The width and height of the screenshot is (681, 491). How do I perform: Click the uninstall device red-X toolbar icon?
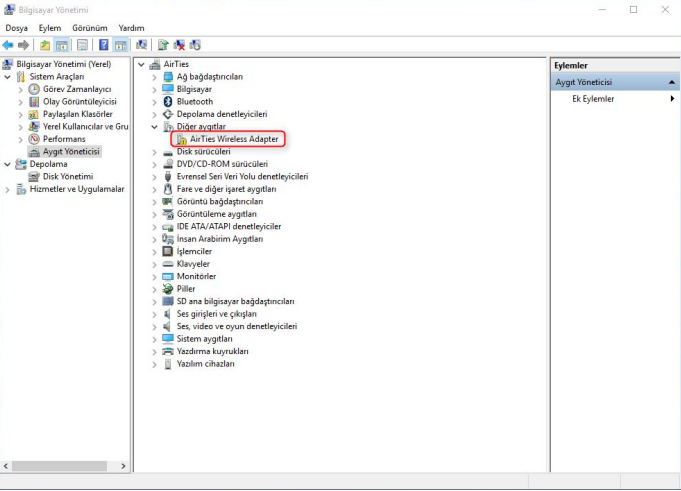(x=179, y=45)
